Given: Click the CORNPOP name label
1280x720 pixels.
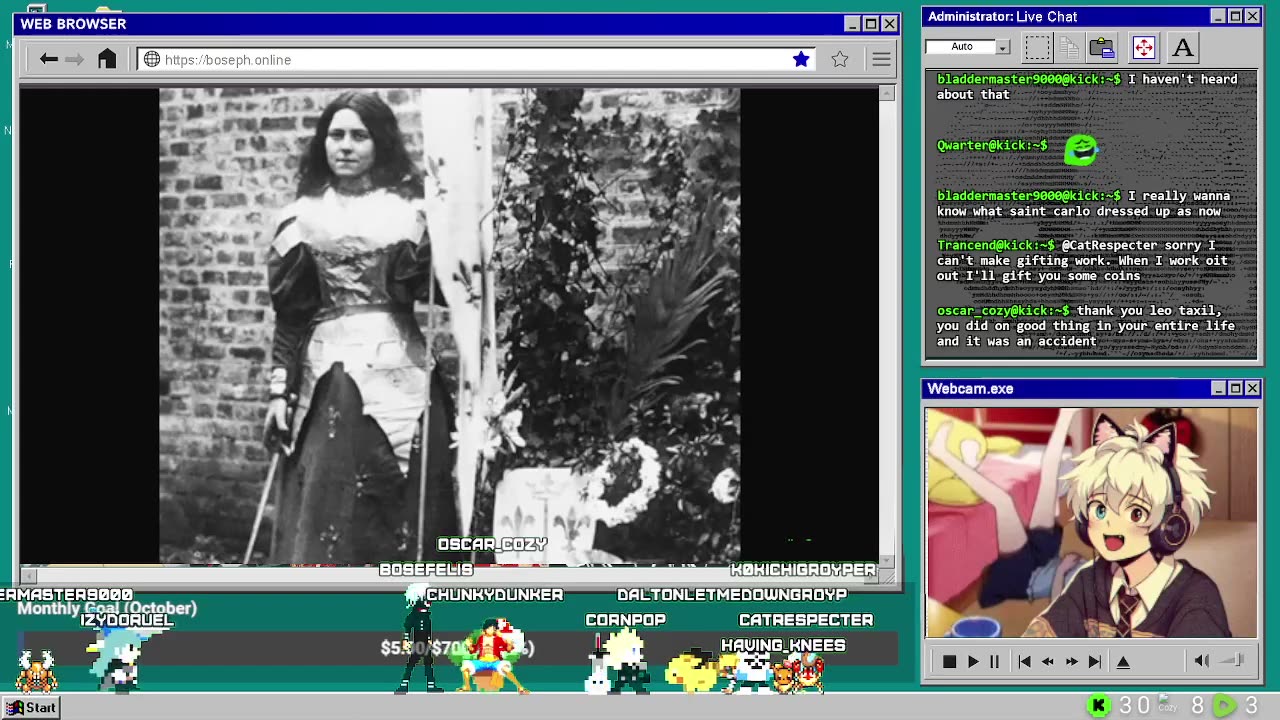Looking at the screenshot, I should point(626,620).
